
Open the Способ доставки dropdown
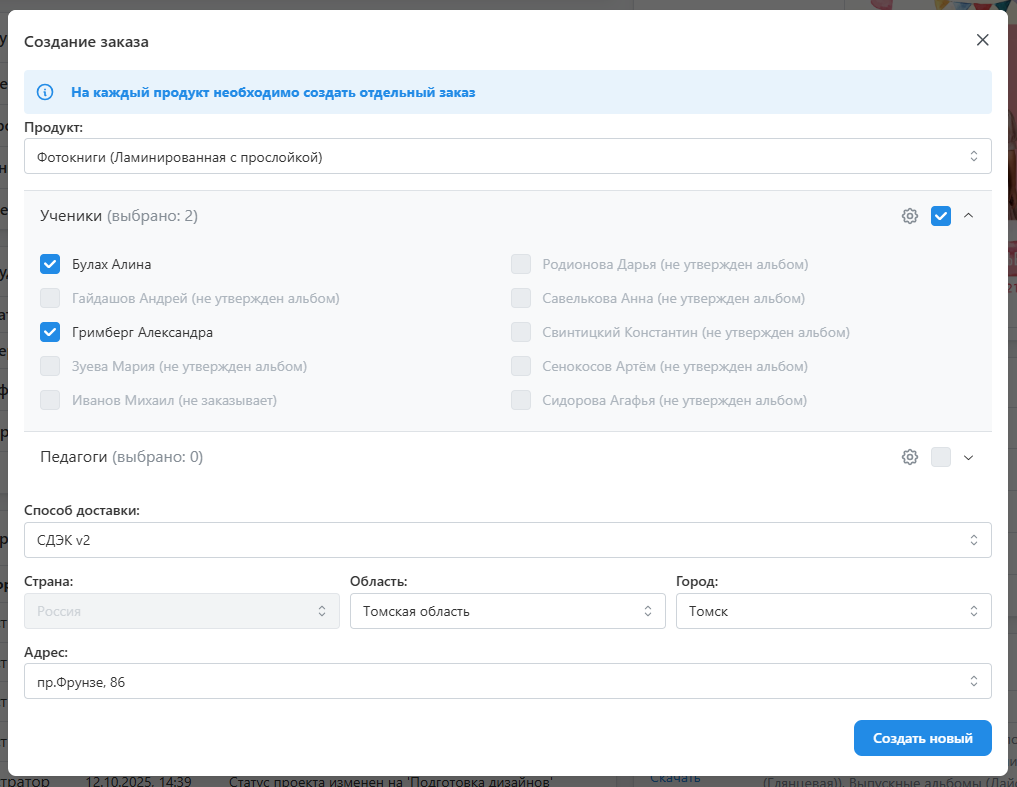(x=507, y=540)
